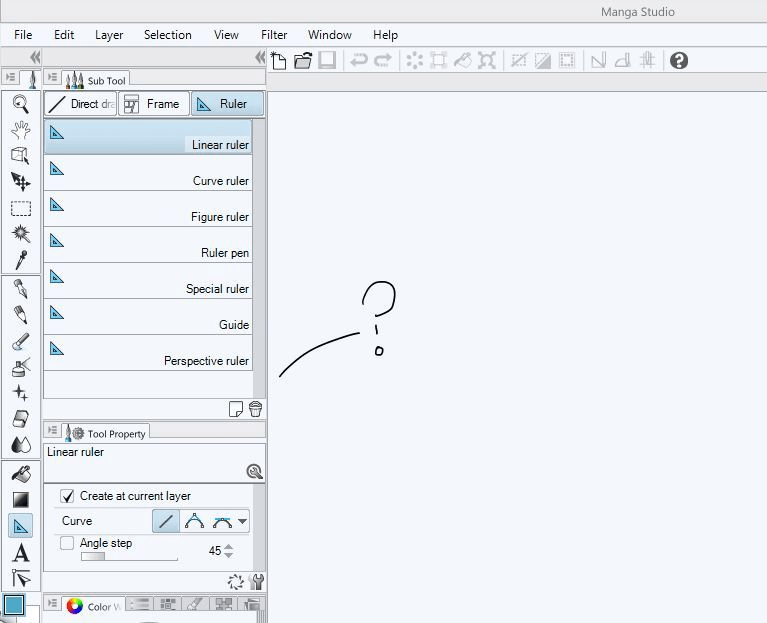Select the Move layer tool

(x=21, y=182)
